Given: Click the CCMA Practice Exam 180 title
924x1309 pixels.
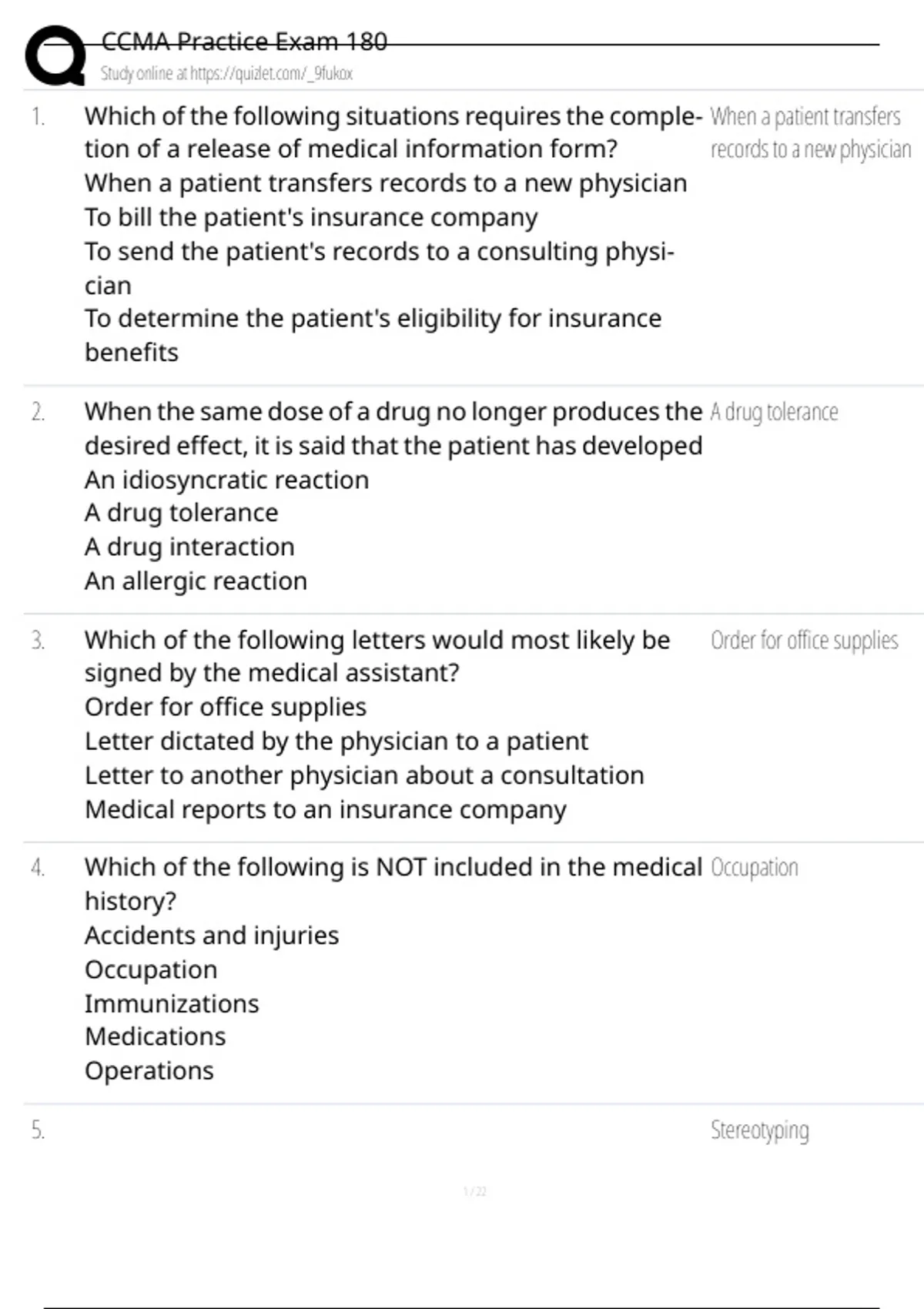Looking at the screenshot, I should pyautogui.click(x=243, y=42).
